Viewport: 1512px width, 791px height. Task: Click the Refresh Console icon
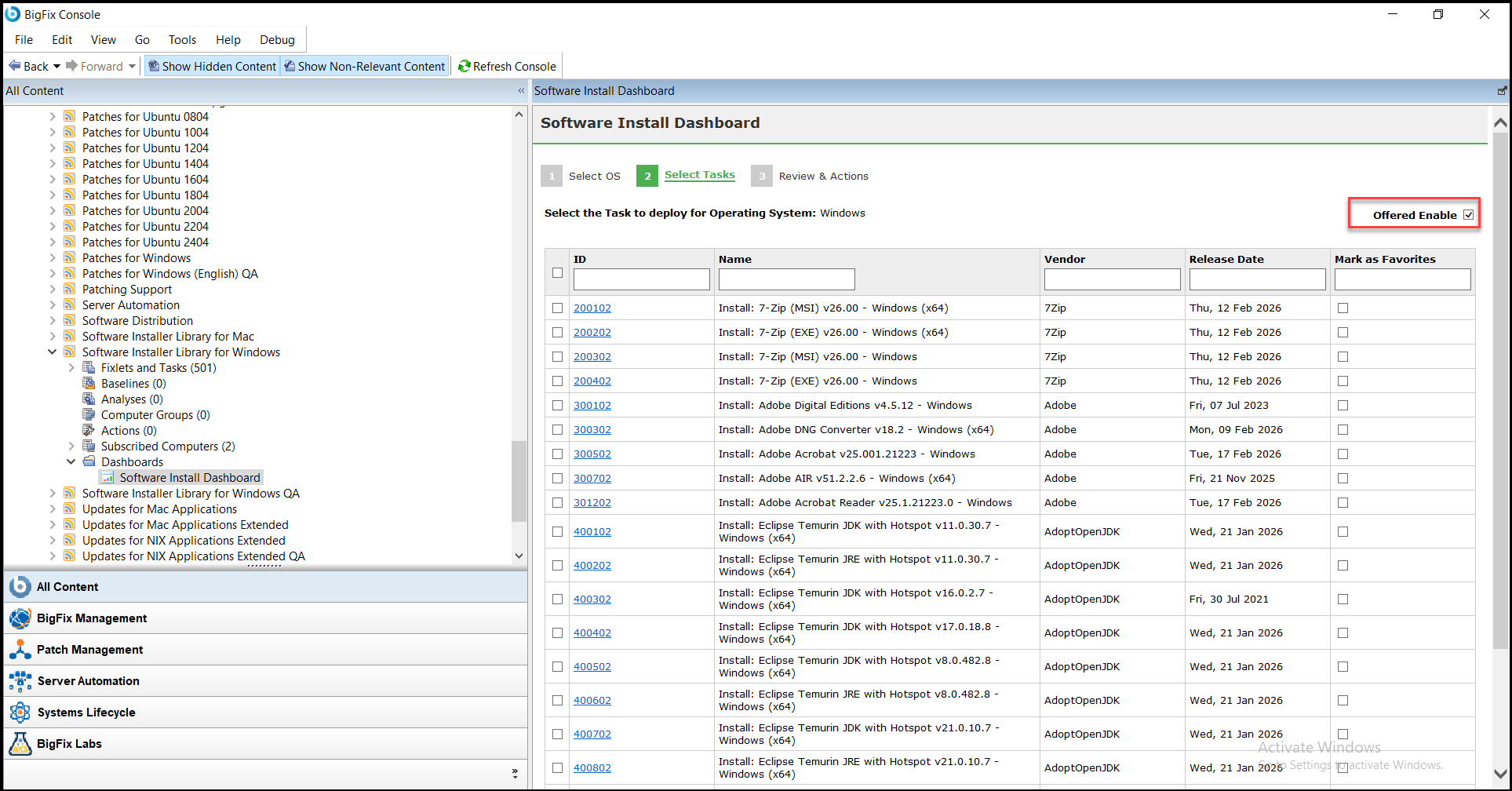[x=465, y=67]
